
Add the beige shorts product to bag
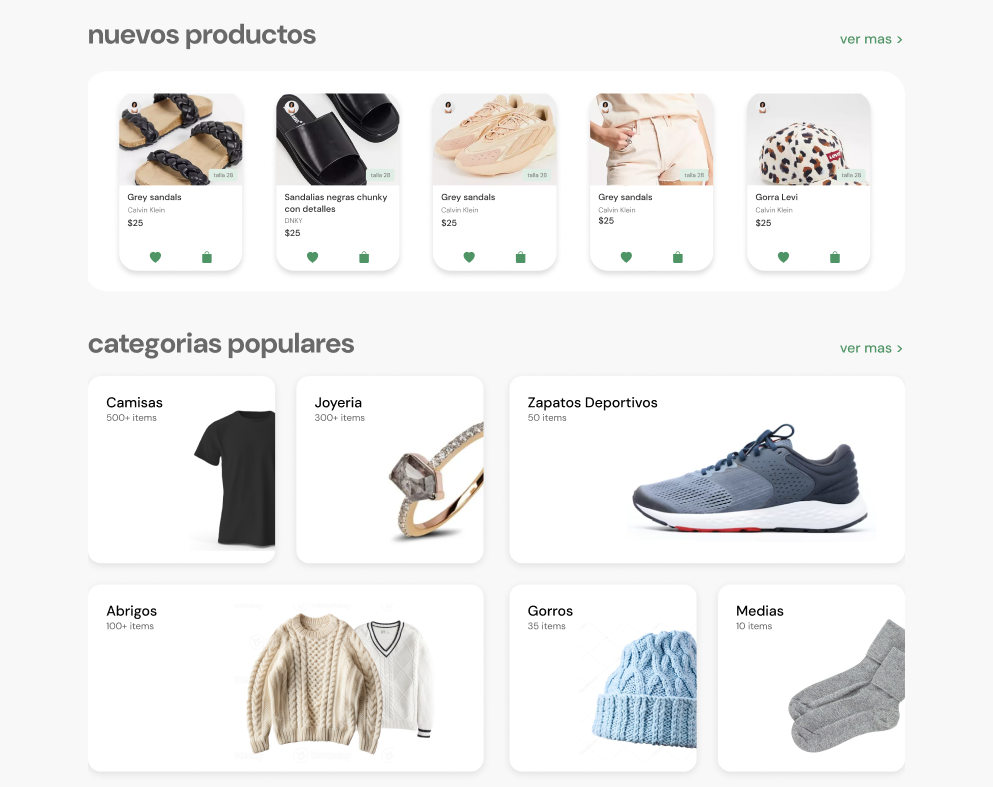tap(678, 257)
